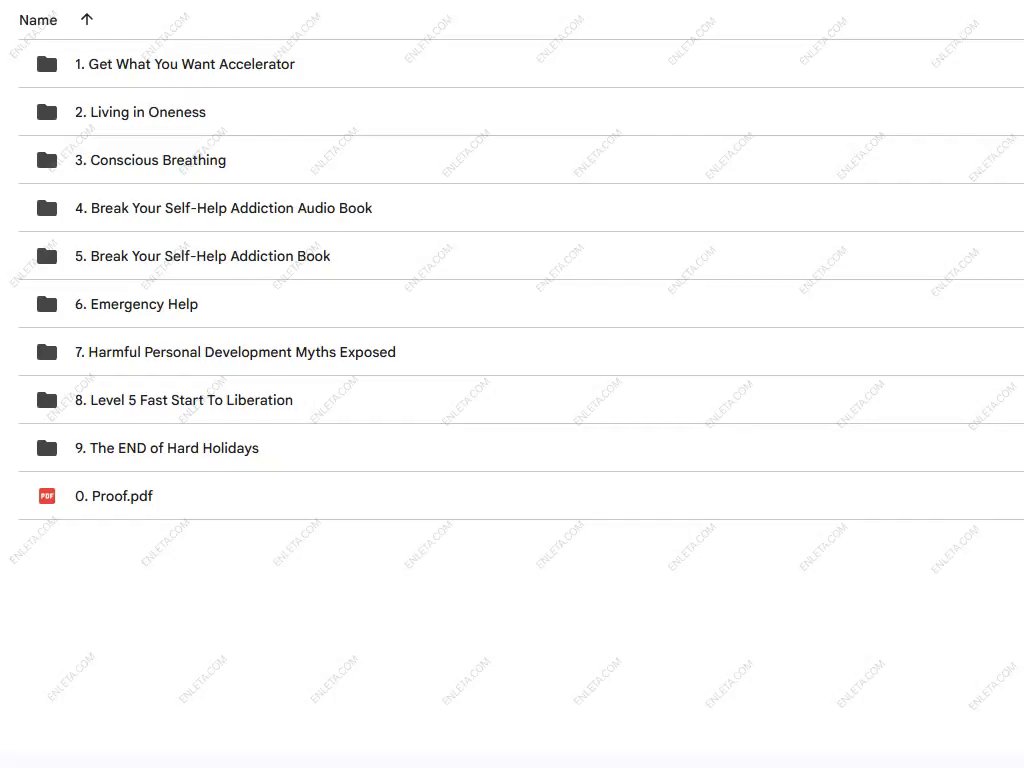Click the folder icon next to Level 5 Fast Start
Viewport: 1024px width, 768px height.
(47, 400)
